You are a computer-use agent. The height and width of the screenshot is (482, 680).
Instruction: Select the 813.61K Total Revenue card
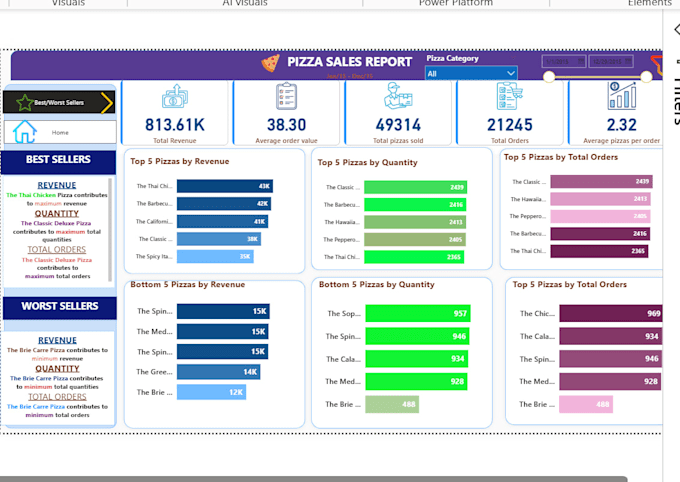(175, 113)
